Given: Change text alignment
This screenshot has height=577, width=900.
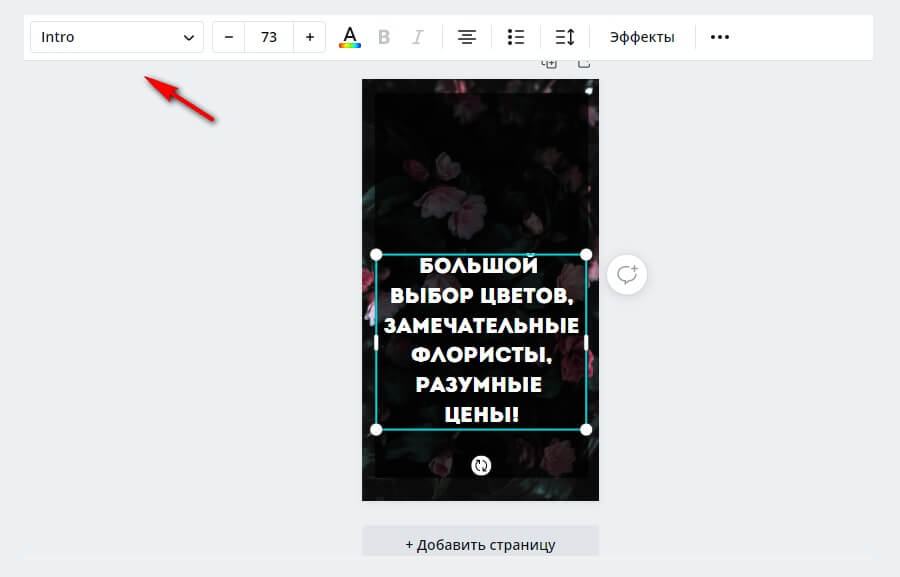Looking at the screenshot, I should tap(466, 37).
